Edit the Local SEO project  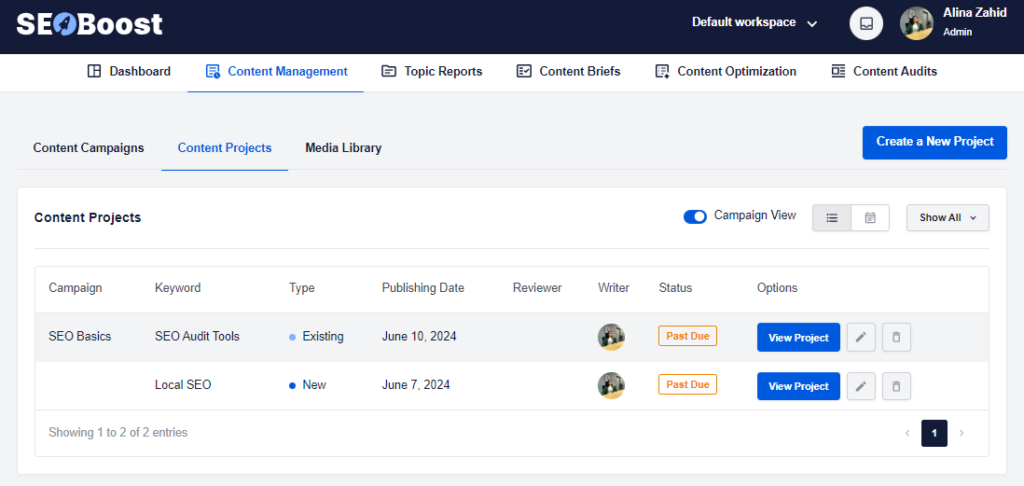pos(861,386)
